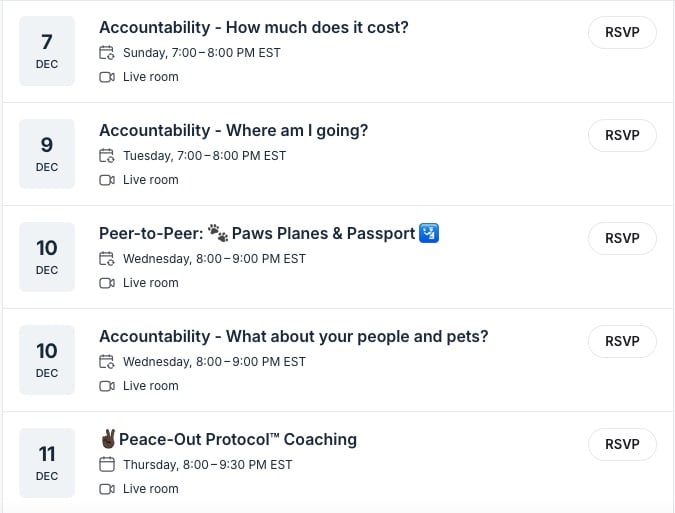Click calendar icon beside Thursday 8:00–9:30 PM

coord(107,465)
